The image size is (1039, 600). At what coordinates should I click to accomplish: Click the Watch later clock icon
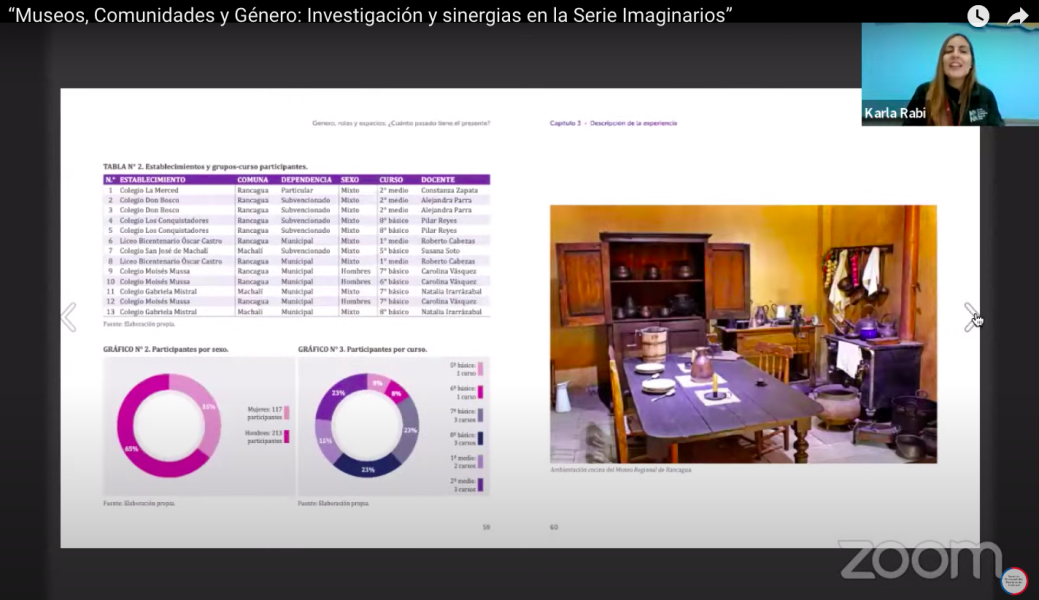[977, 16]
